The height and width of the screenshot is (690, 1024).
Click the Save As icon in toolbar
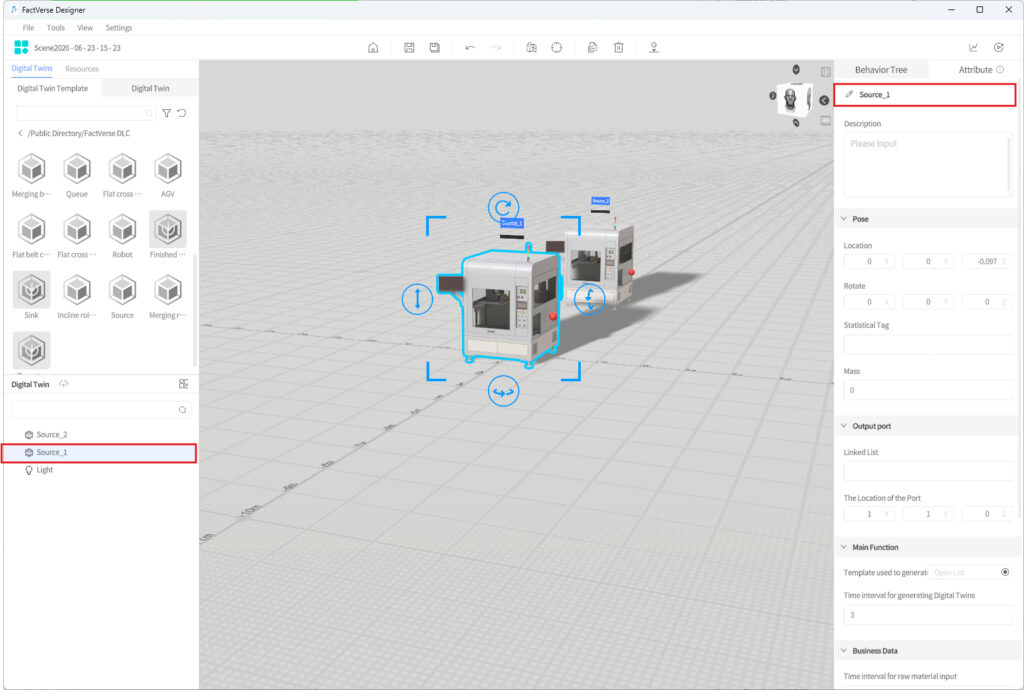[434, 48]
